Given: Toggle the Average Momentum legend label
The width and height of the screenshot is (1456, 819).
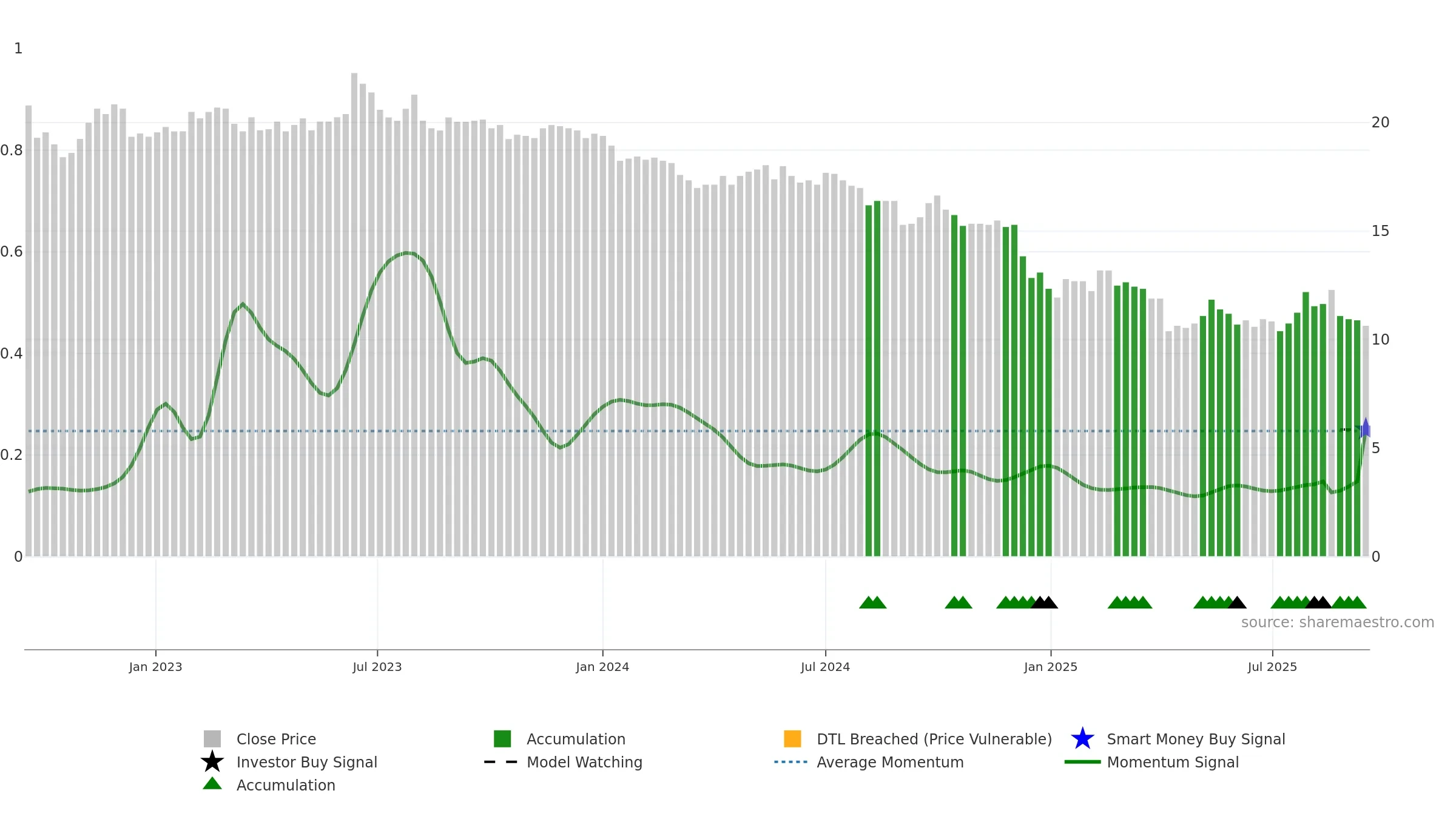Looking at the screenshot, I should 890,762.
